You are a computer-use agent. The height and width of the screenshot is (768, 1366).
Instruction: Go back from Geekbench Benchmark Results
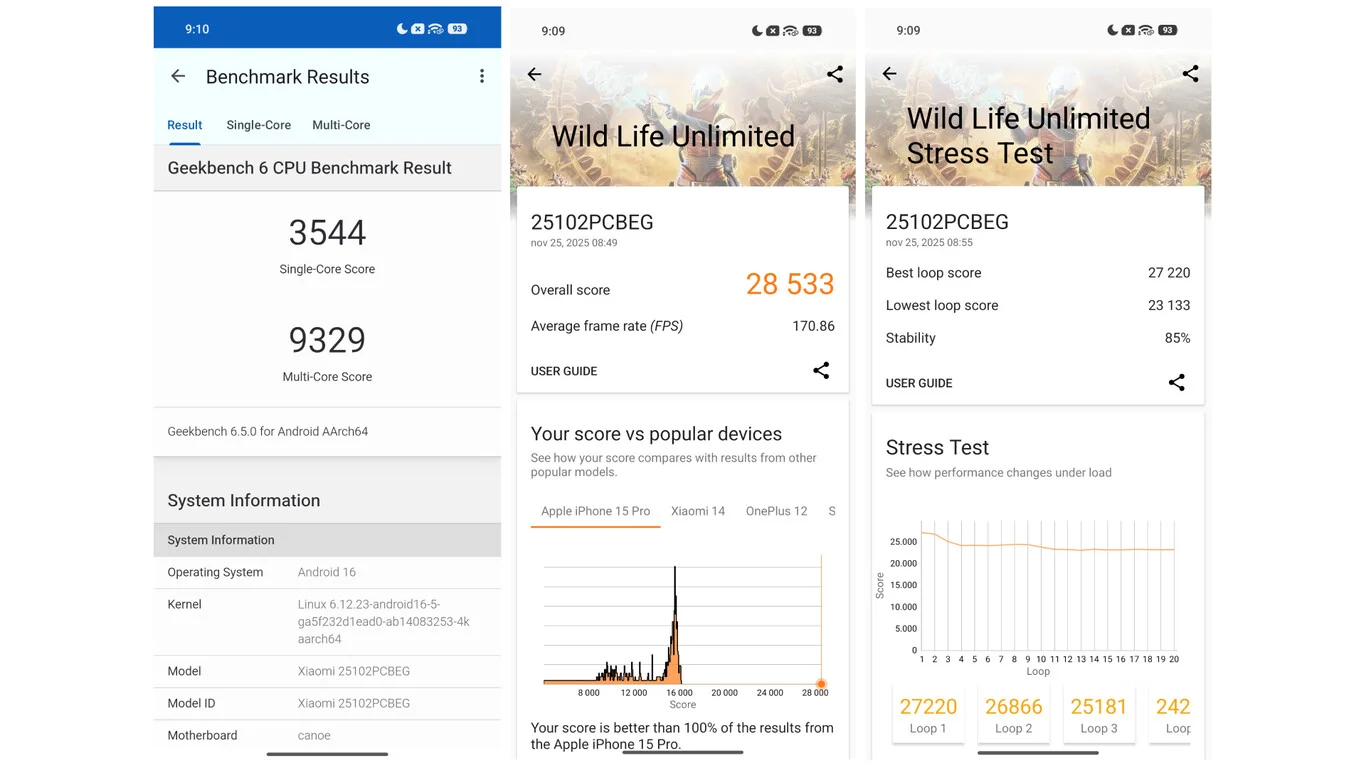[178, 77]
